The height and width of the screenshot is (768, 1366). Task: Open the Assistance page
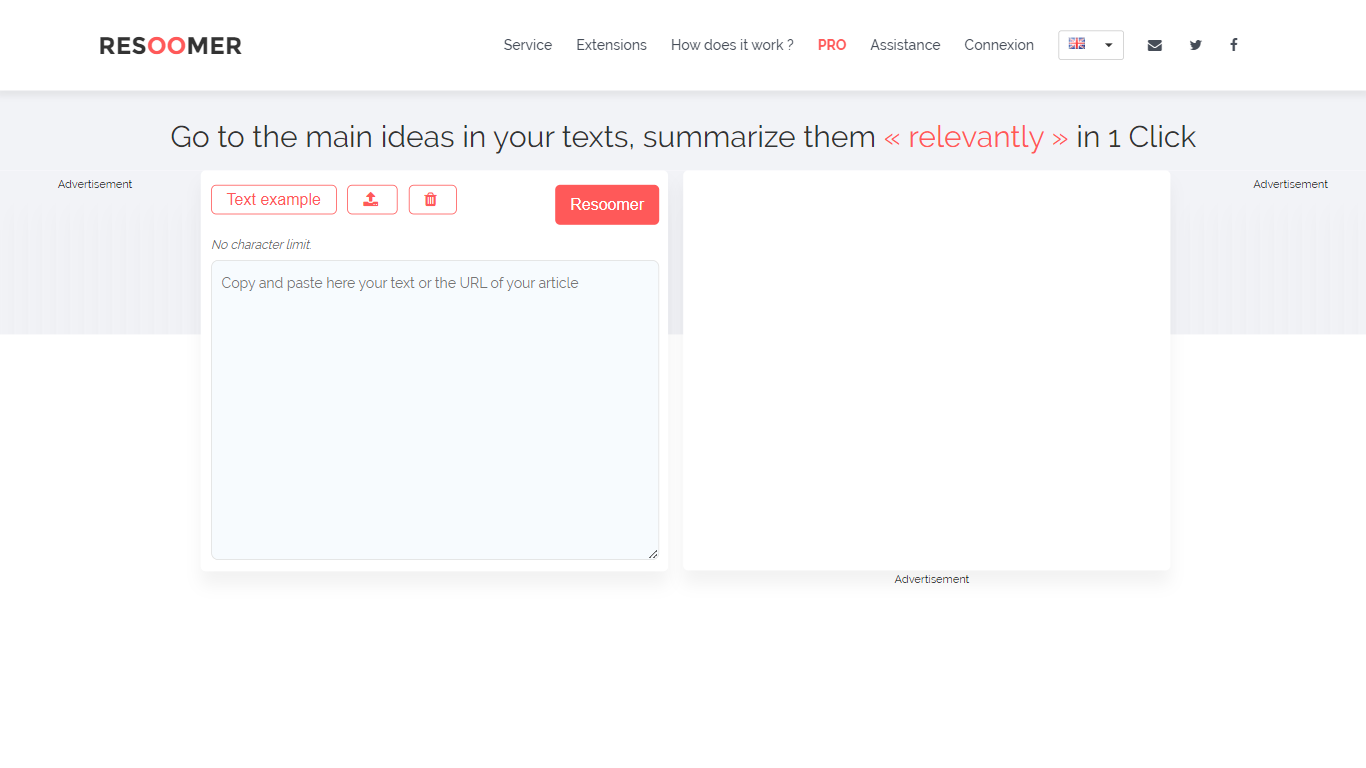pos(905,45)
